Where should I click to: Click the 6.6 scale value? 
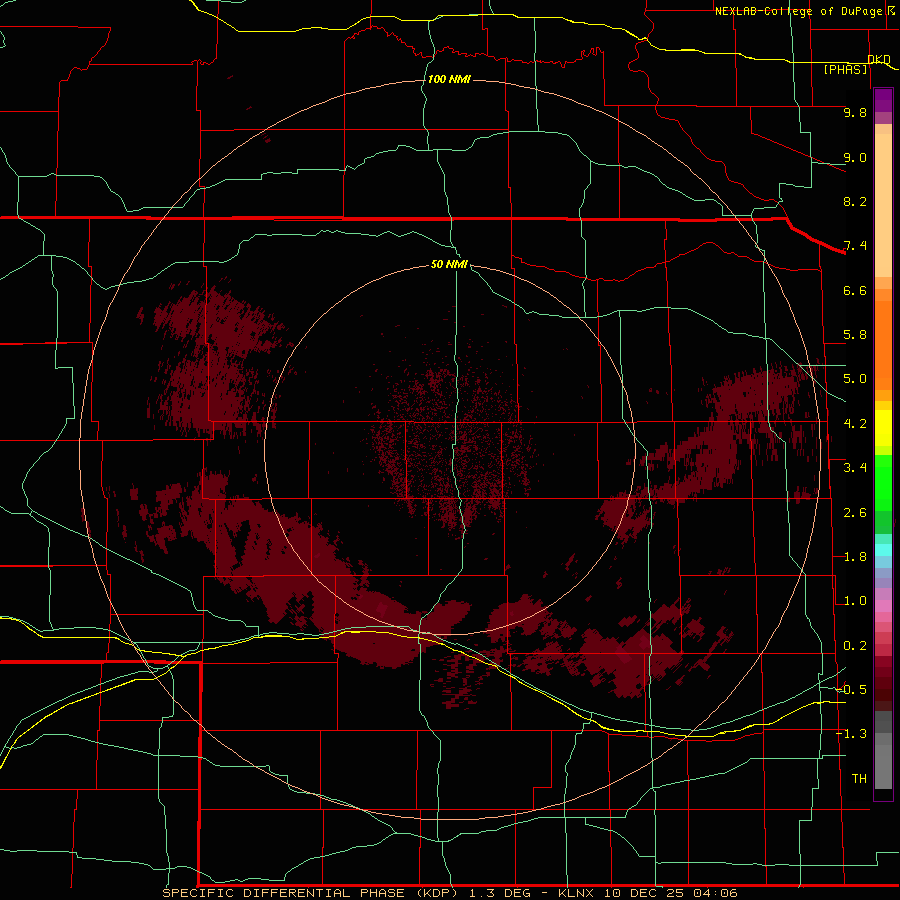(x=855, y=290)
